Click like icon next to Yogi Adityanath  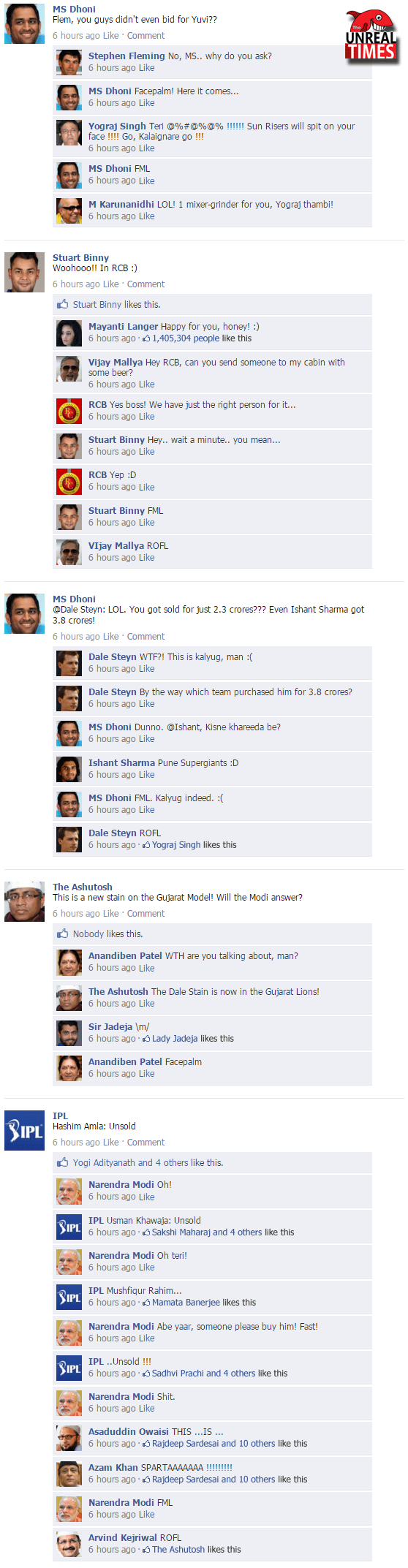click(64, 1162)
